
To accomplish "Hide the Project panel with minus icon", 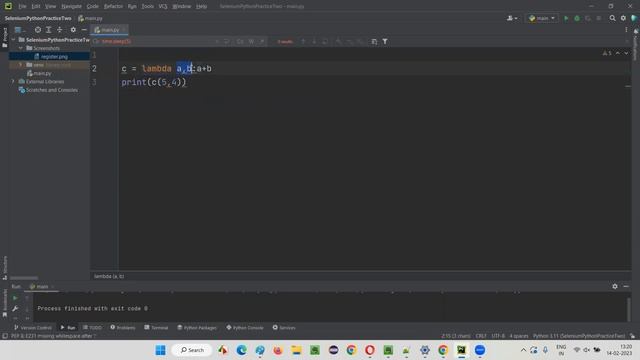I will point(84,30).
